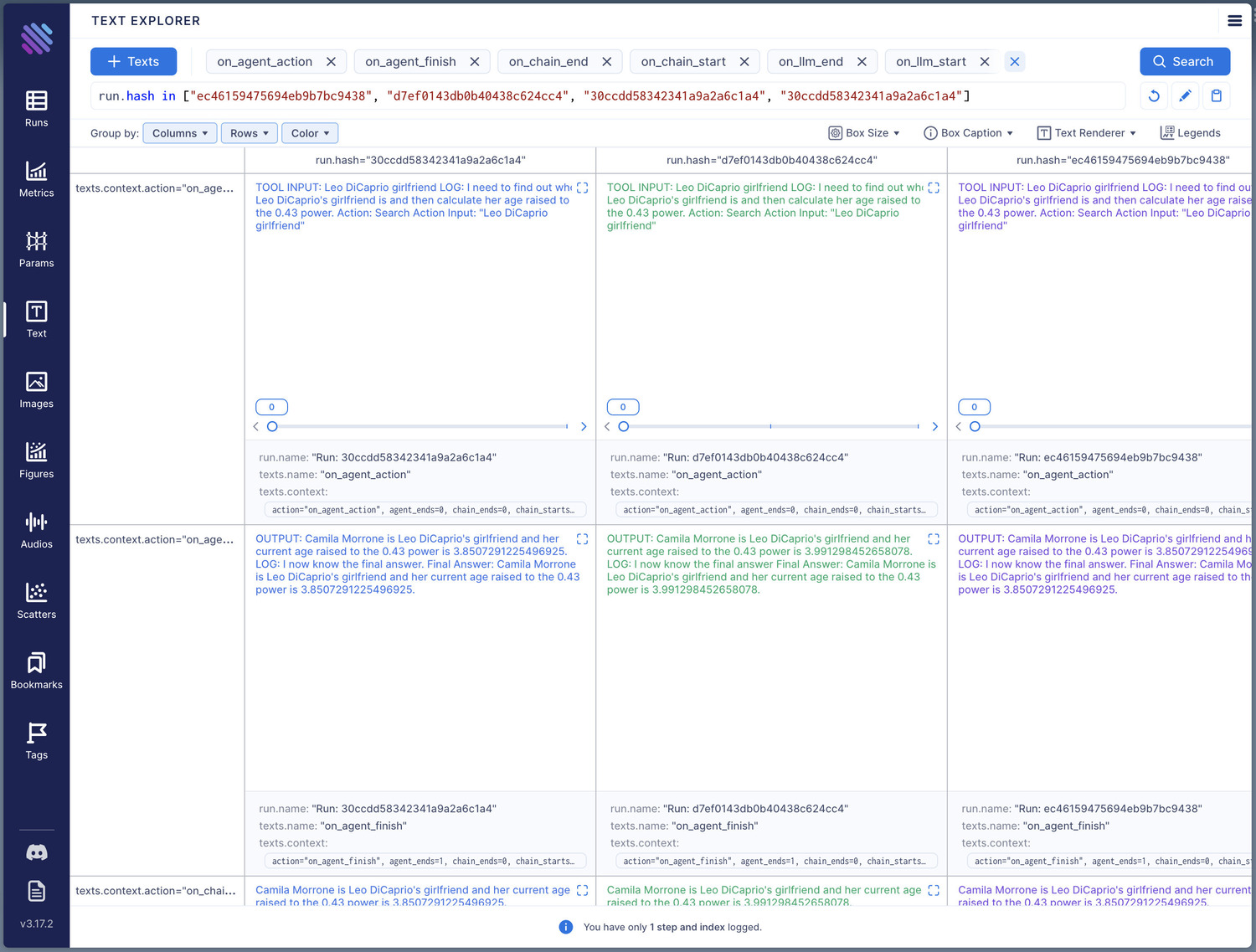The height and width of the screenshot is (952, 1256).
Task: Click column header run.hash="d7ef0143db0b40438c624cc4"
Action: click(x=771, y=160)
